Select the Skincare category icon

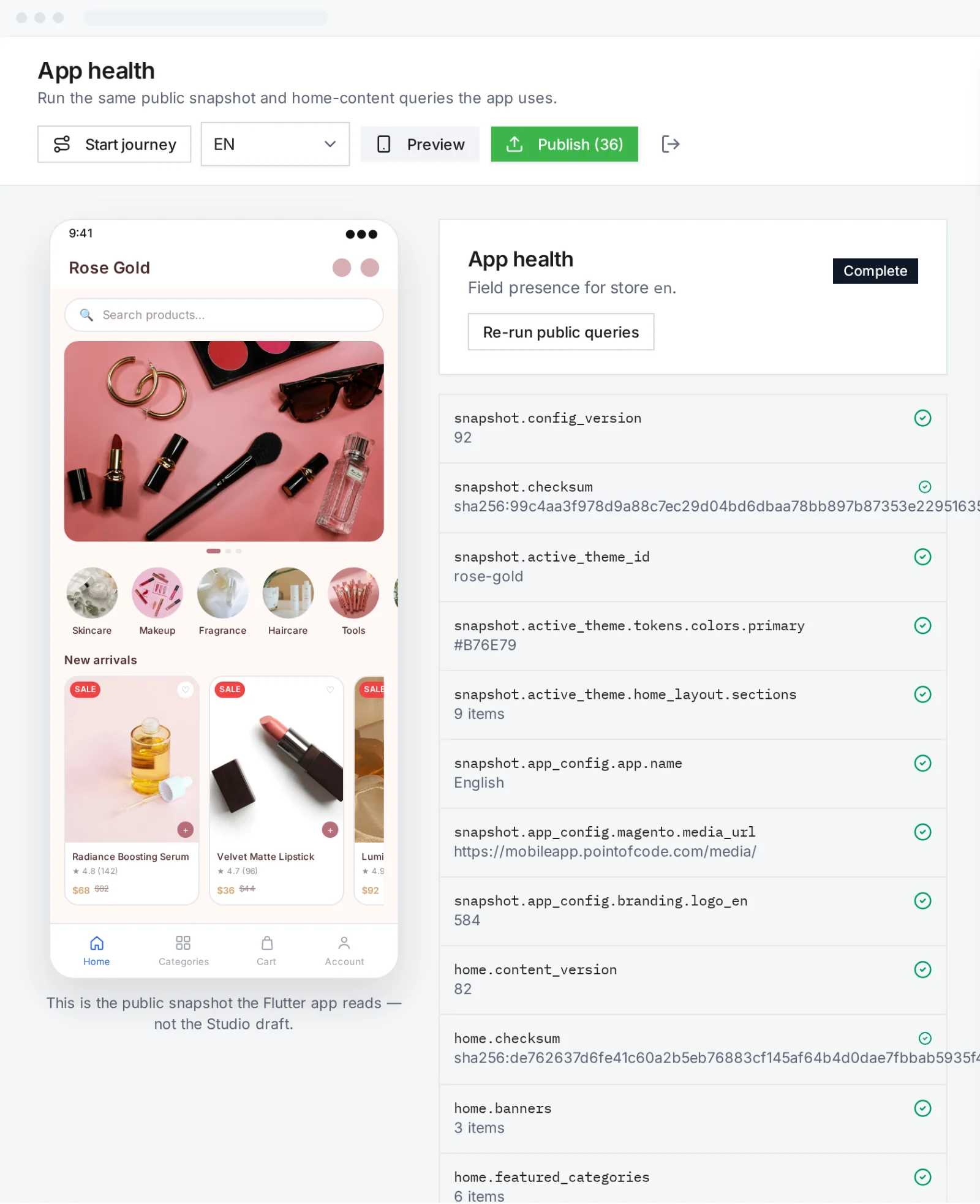click(x=92, y=592)
